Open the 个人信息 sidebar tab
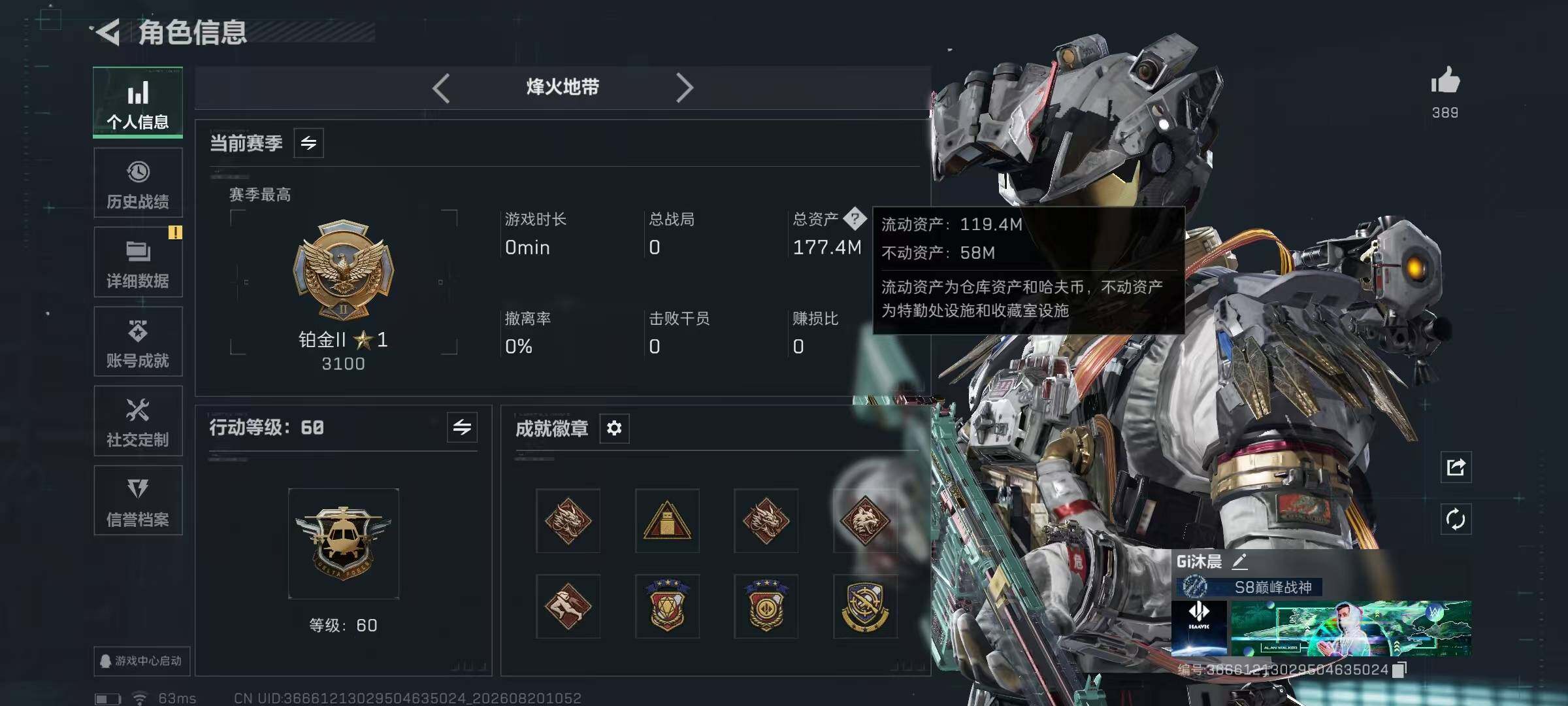The image size is (1568, 706). [138, 103]
